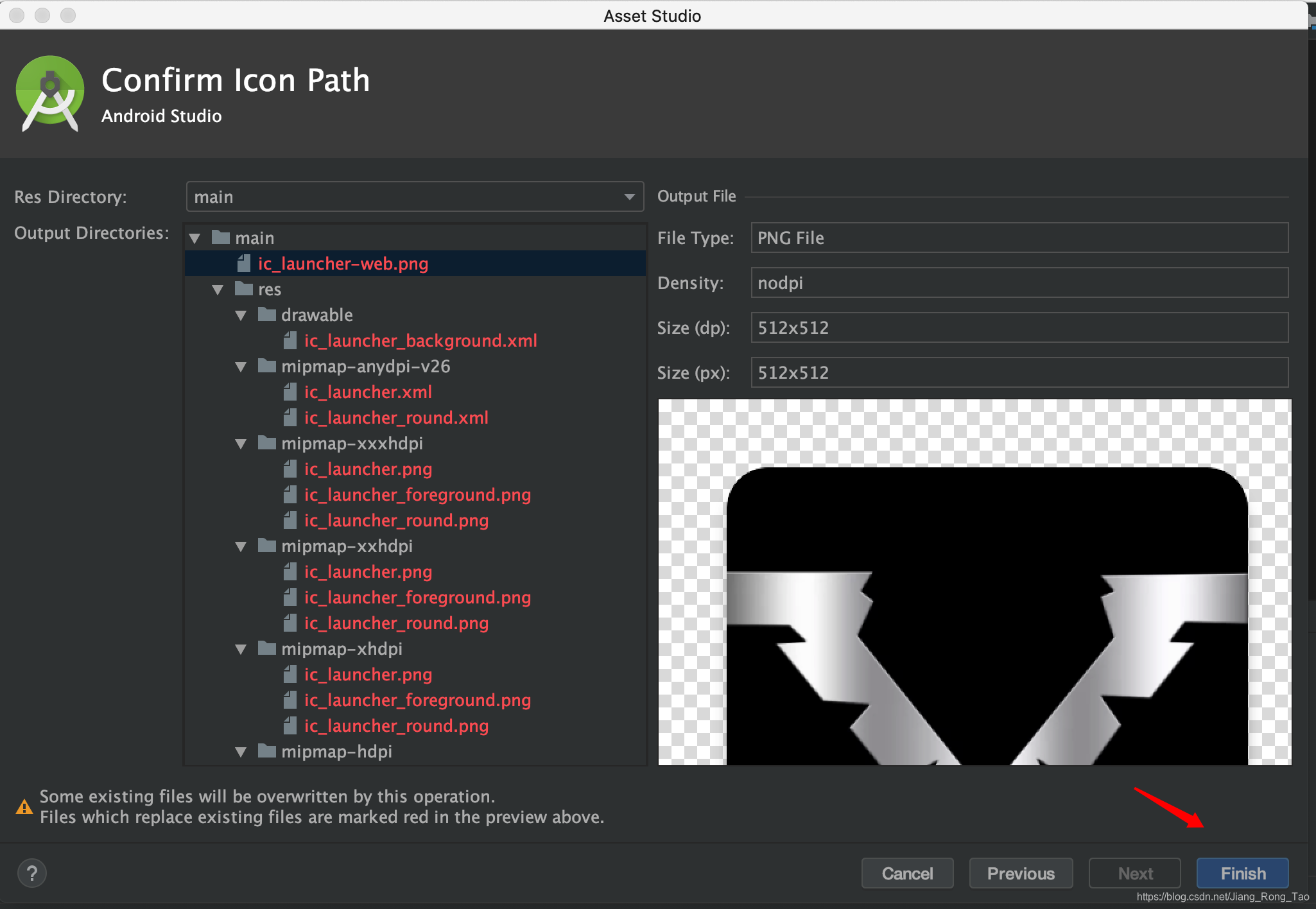Viewport: 1316px width, 909px height.
Task: Click the ic_launcher.xml file icon in mipmap-anydpi-v26
Action: coord(291,391)
